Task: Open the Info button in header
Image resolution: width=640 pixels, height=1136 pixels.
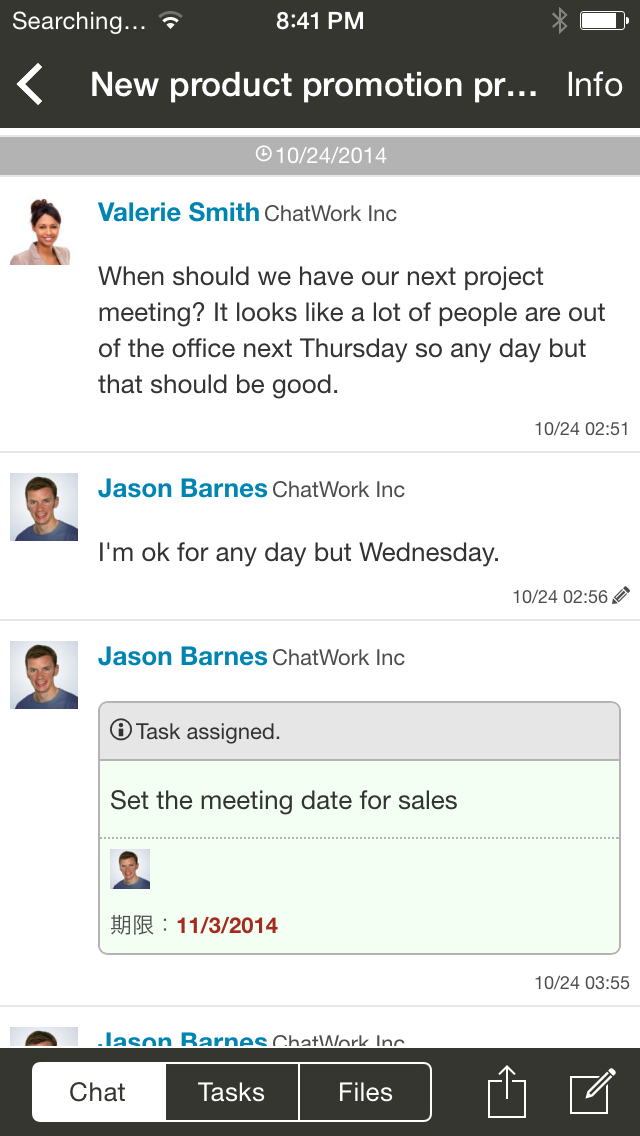Action: coord(594,85)
